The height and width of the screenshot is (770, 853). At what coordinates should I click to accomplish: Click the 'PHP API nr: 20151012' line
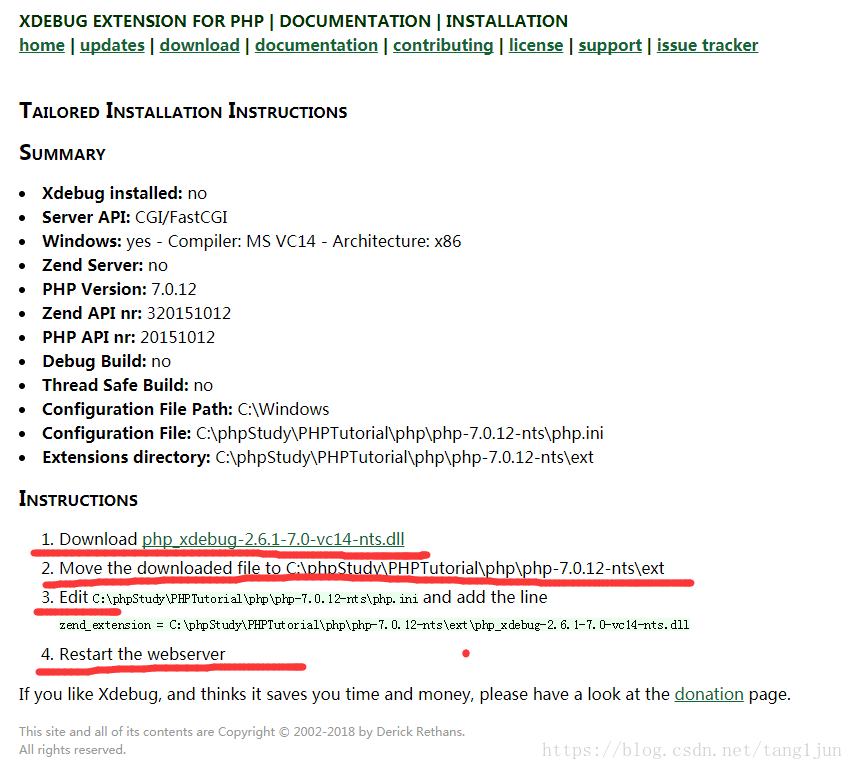click(x=129, y=337)
